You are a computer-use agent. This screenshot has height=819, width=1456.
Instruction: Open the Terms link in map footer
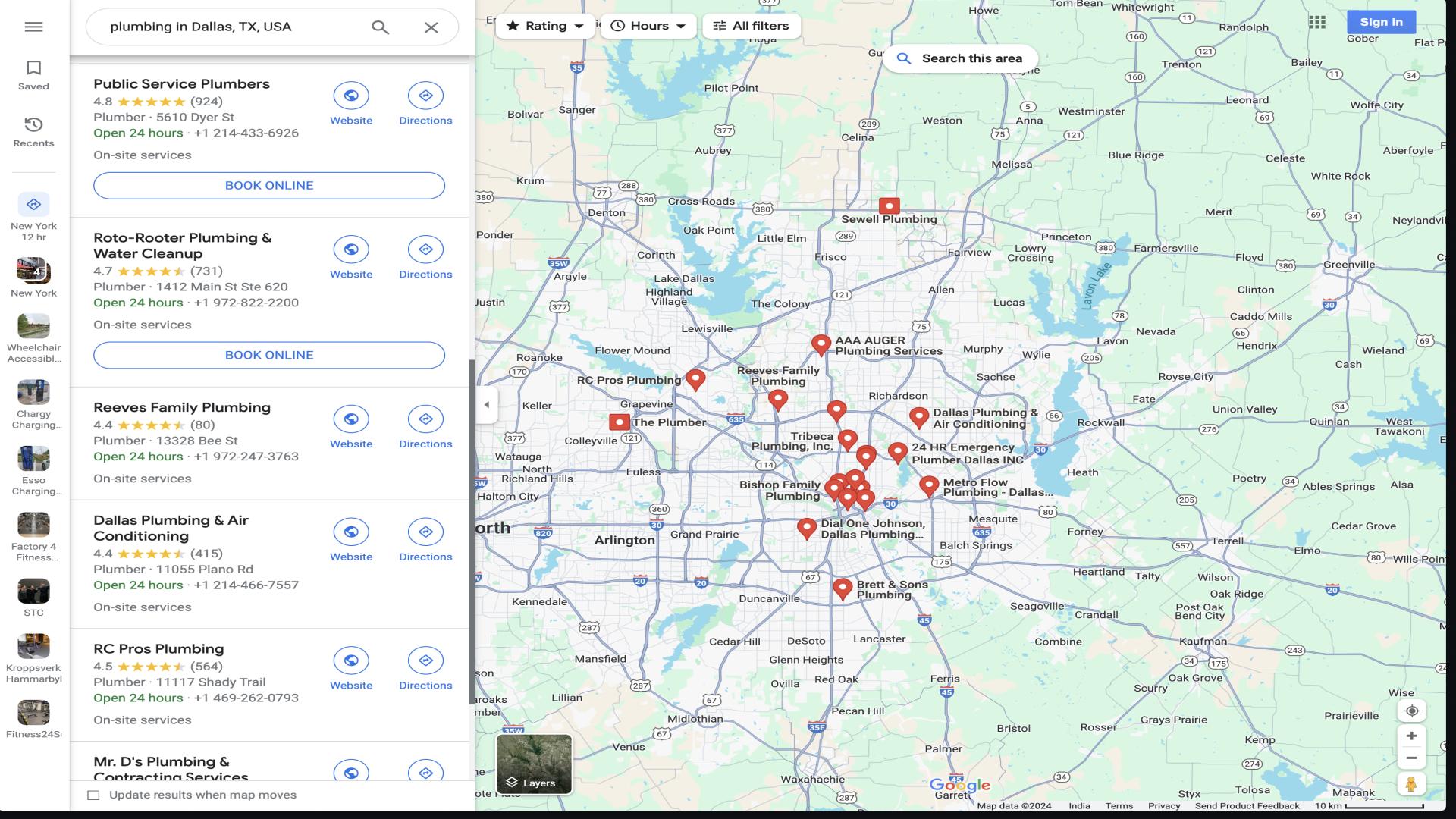(1119, 806)
